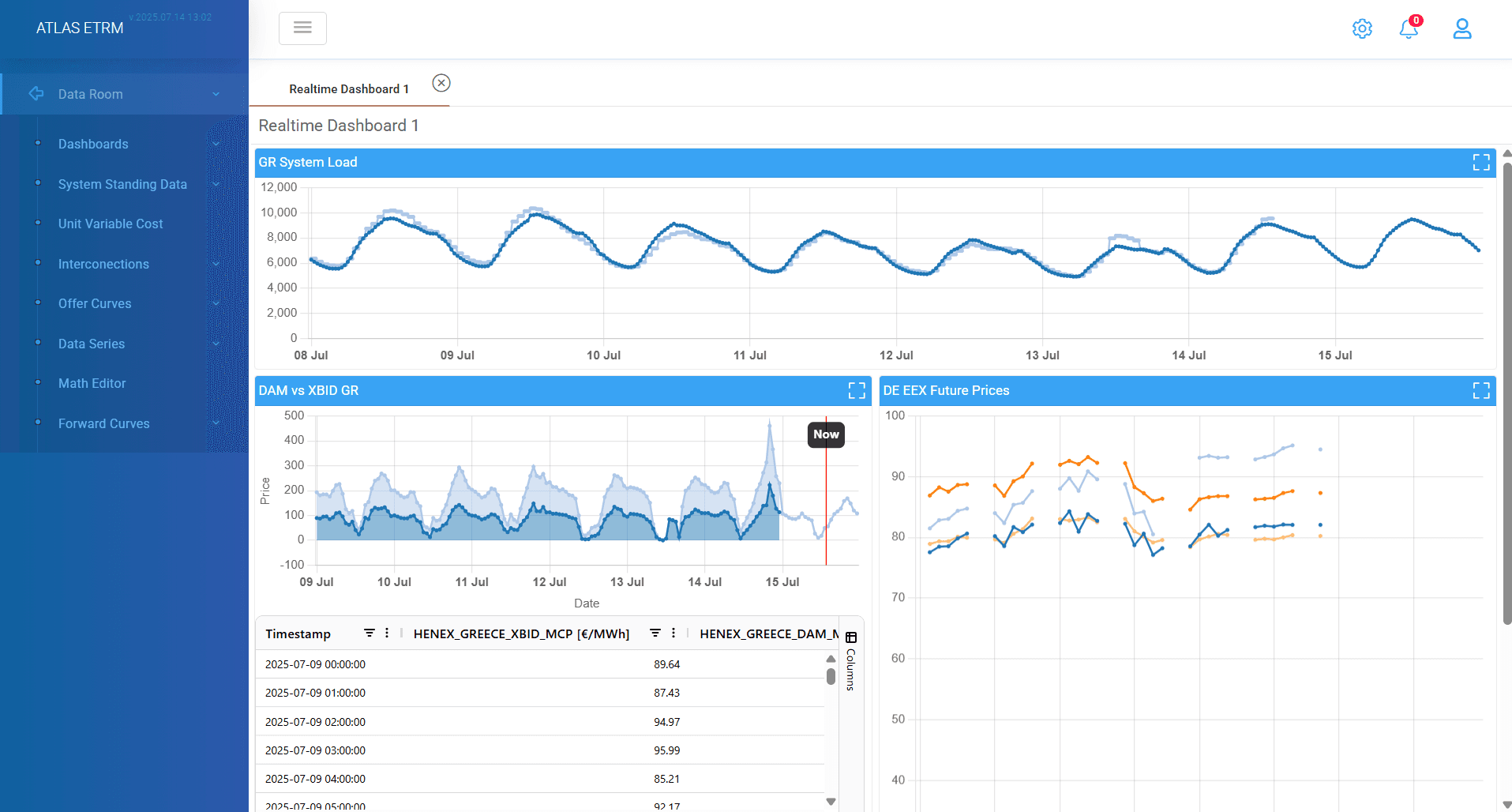1512x812 pixels.
Task: Maximize the DAM vs XBID GR panel
Action: point(857,390)
